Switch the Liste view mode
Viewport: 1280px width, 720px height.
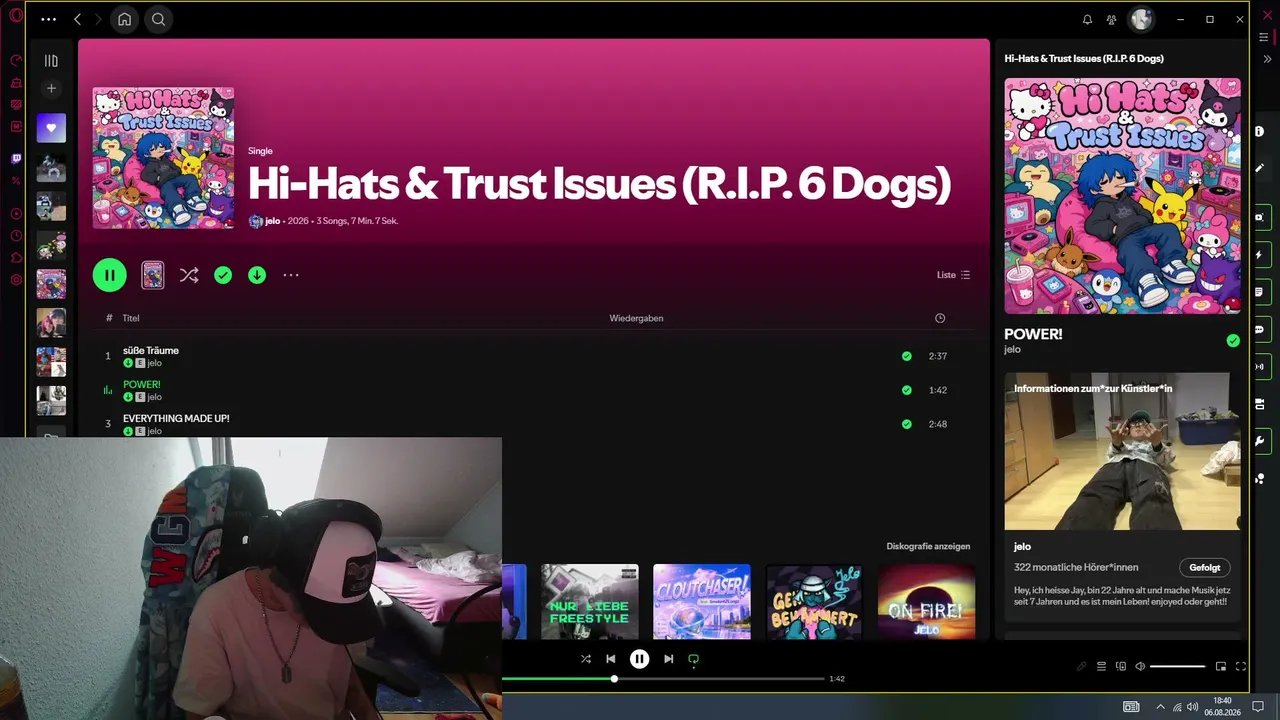click(953, 275)
